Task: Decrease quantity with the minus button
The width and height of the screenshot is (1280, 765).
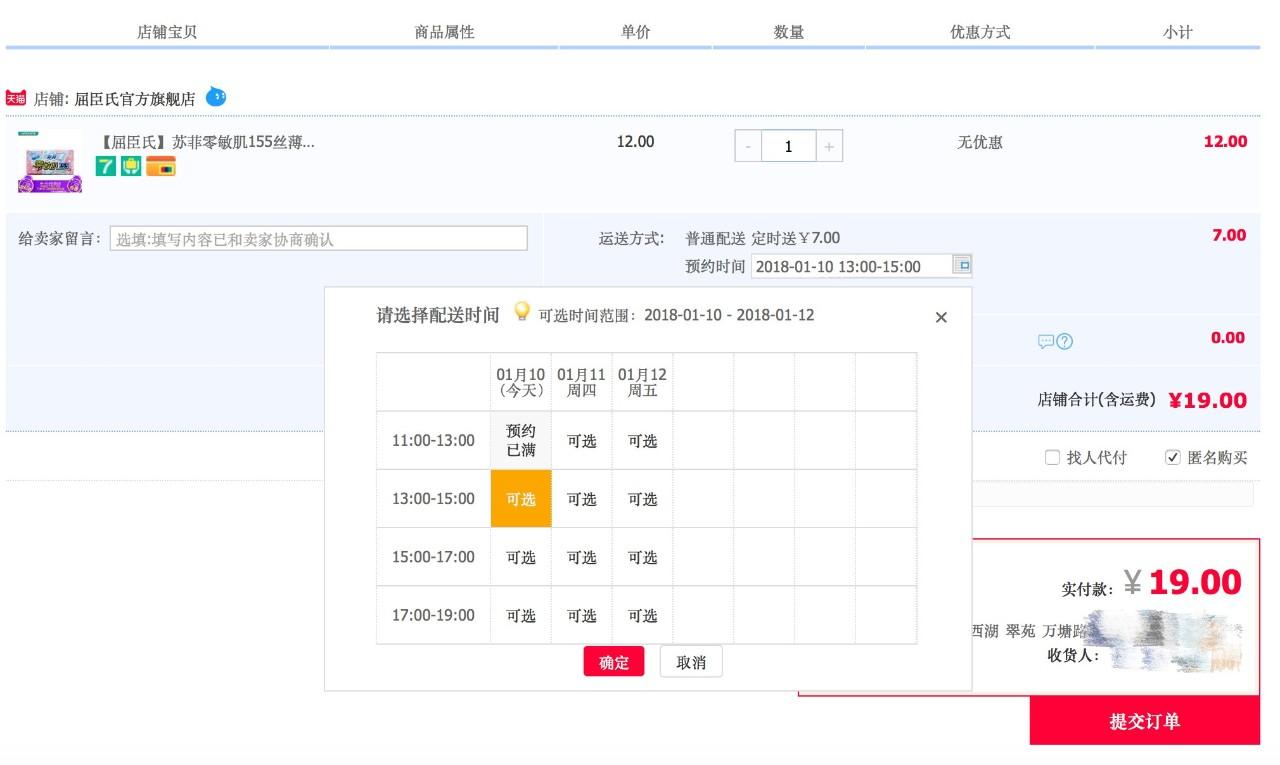Action: pos(748,146)
